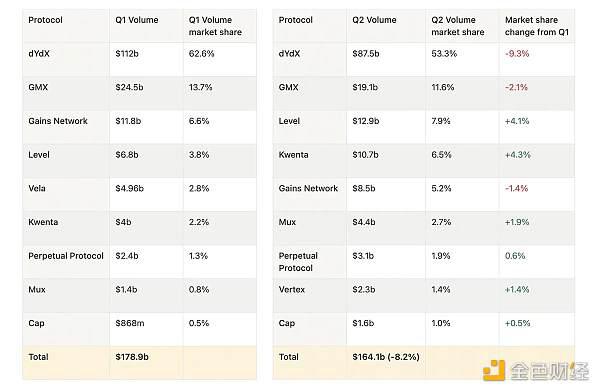Click the Jinse Finance watermark logo icon
This screenshot has height=392, width=600.
494,370
